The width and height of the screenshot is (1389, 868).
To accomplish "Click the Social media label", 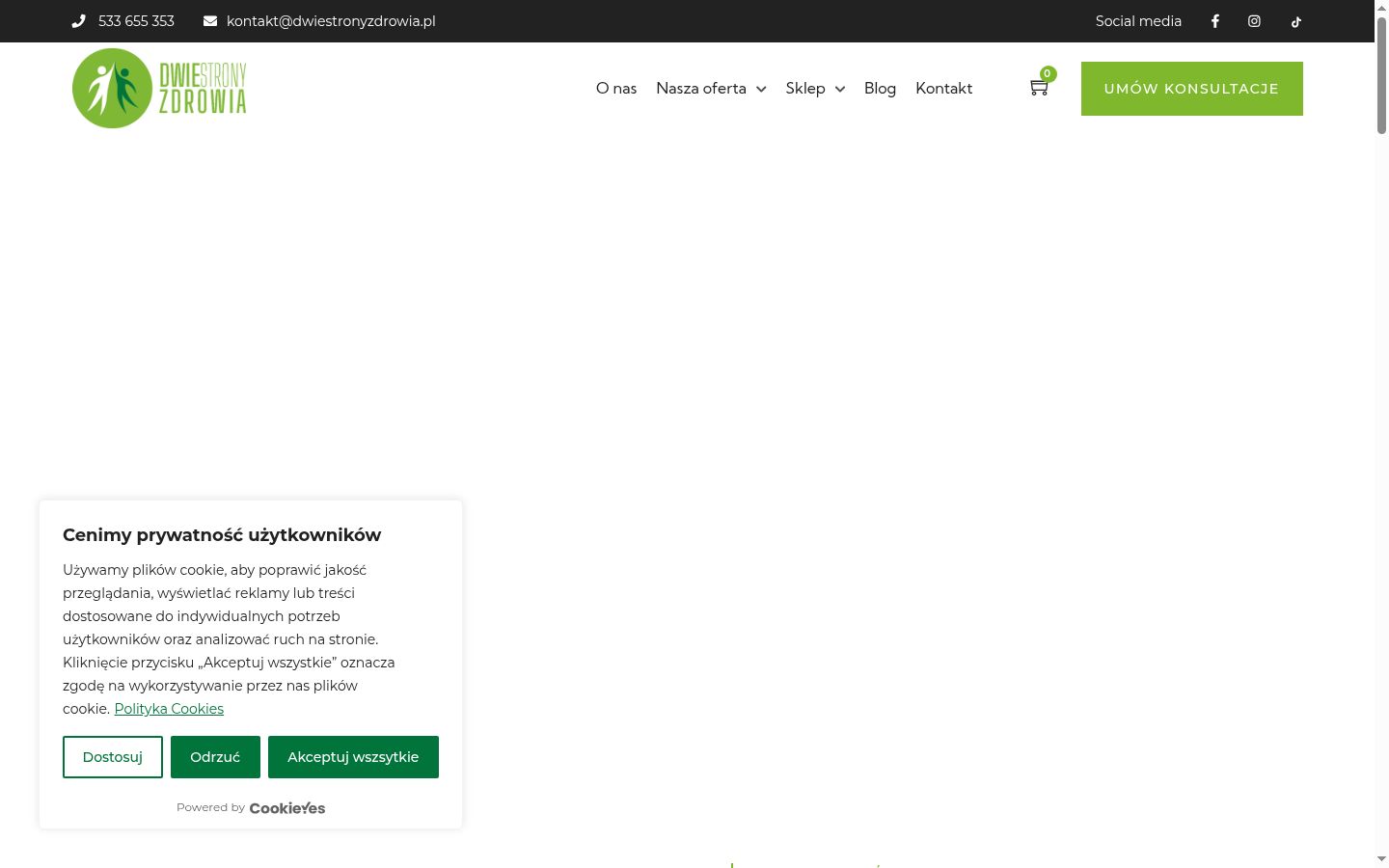I will pos(1138,21).
